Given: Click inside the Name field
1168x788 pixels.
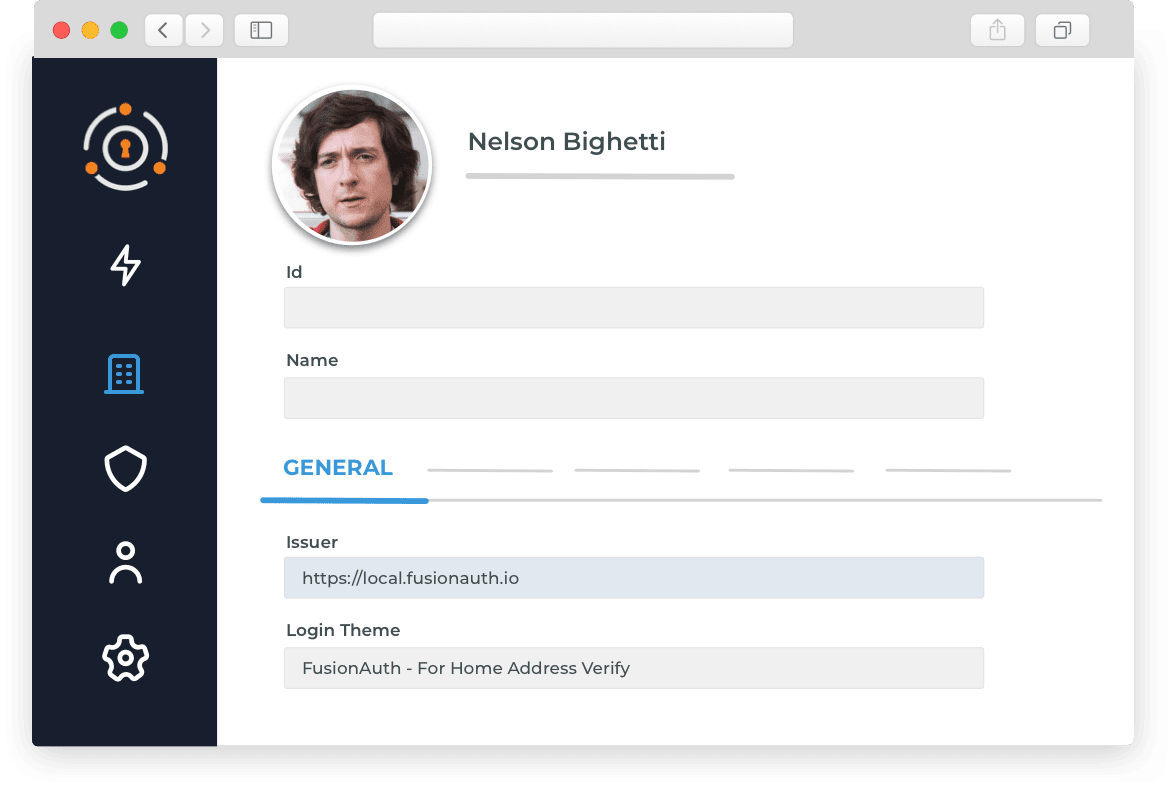Looking at the screenshot, I should 633,397.
